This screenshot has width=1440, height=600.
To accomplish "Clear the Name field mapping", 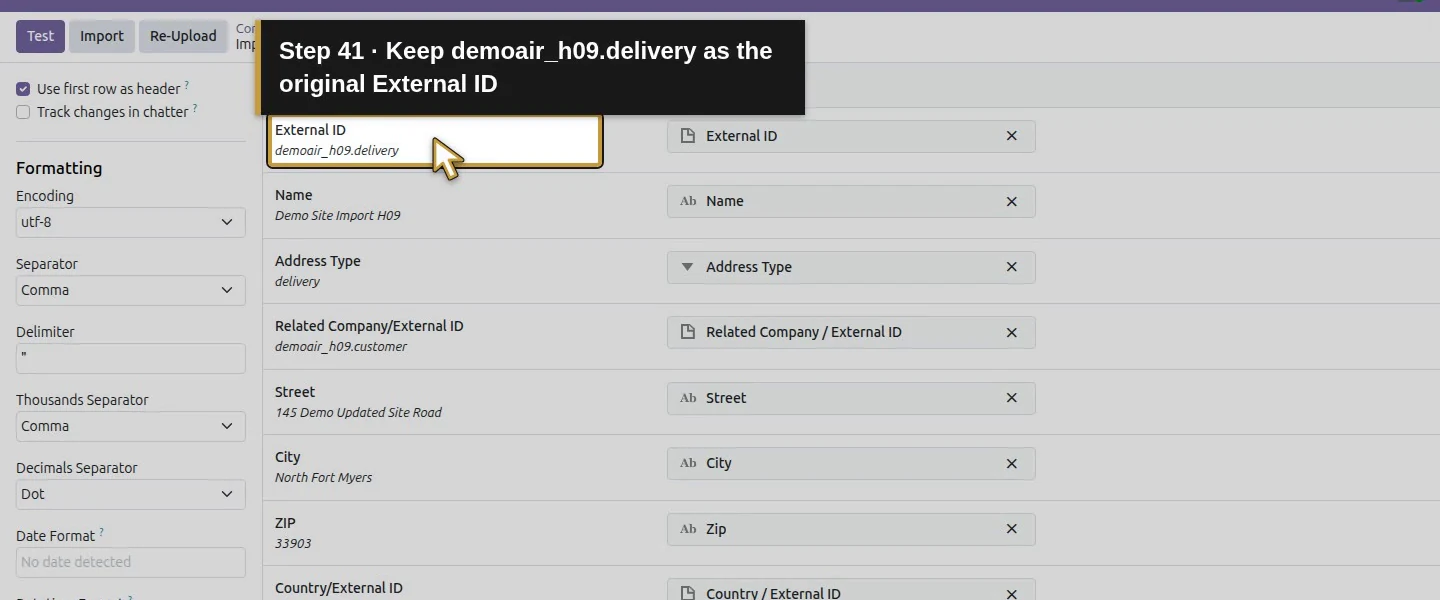I will [x=1011, y=202].
